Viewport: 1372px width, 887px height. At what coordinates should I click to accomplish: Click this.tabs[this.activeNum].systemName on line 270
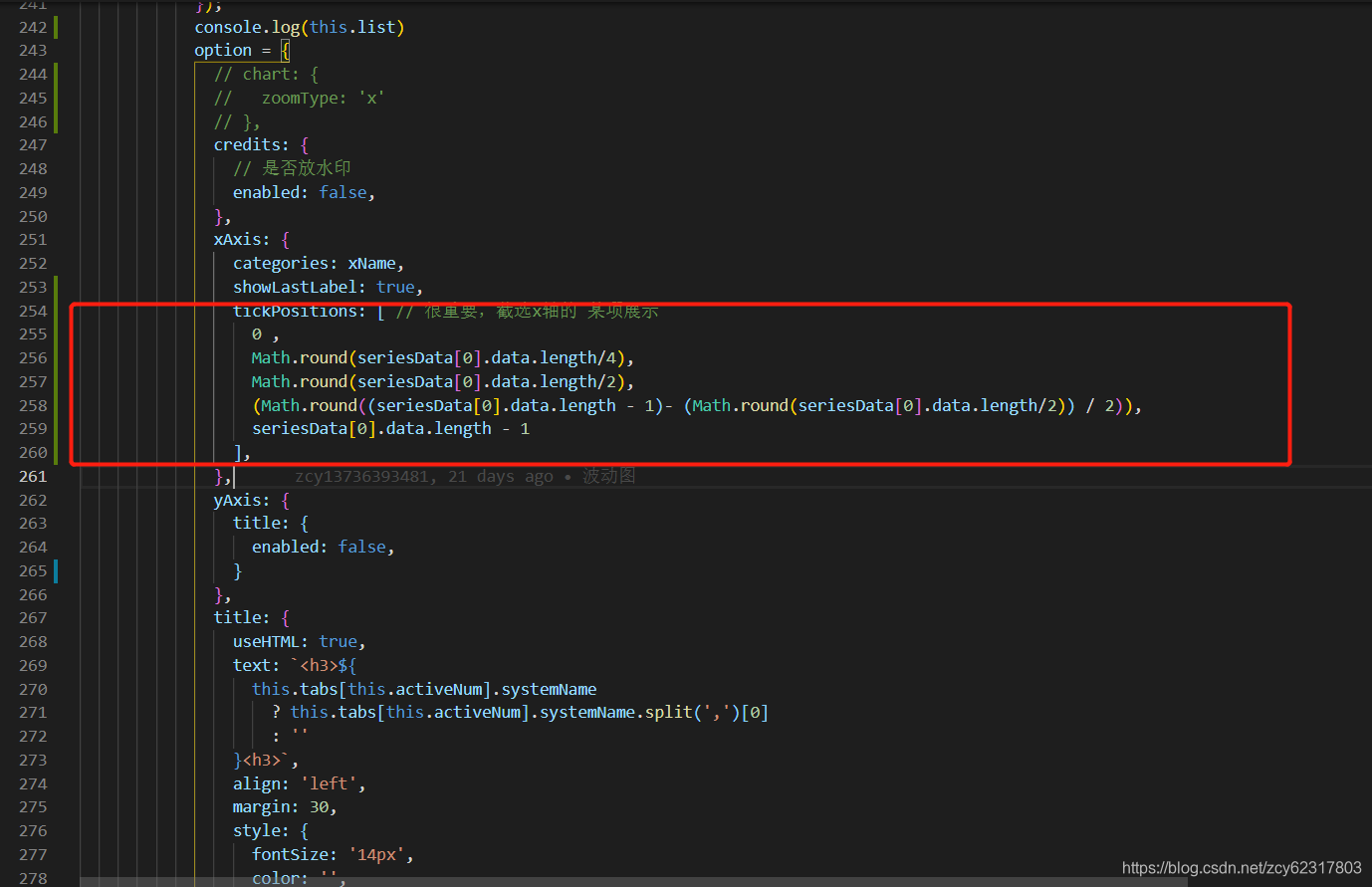[x=424, y=689]
